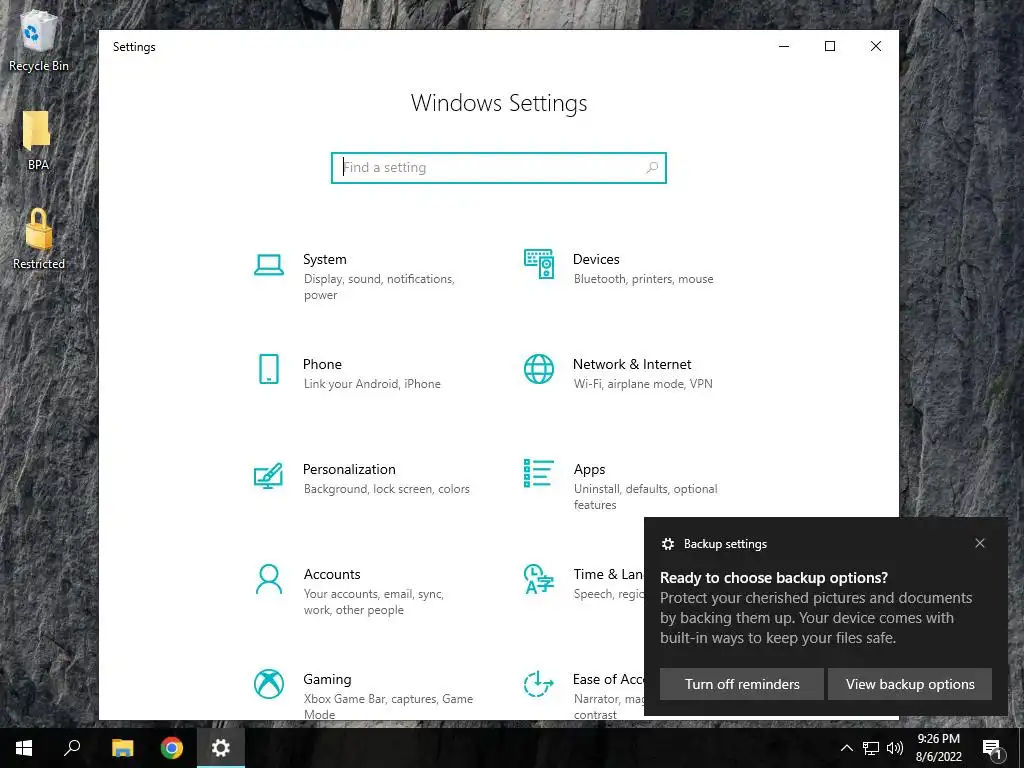The width and height of the screenshot is (1024, 768).
Task: Click 'Your accounts, email, sync' description
Action: (374, 601)
